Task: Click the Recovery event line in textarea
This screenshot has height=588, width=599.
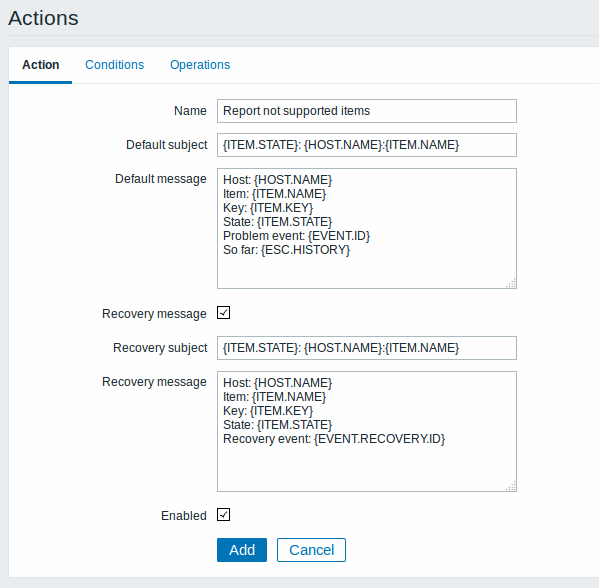Action: [334, 439]
